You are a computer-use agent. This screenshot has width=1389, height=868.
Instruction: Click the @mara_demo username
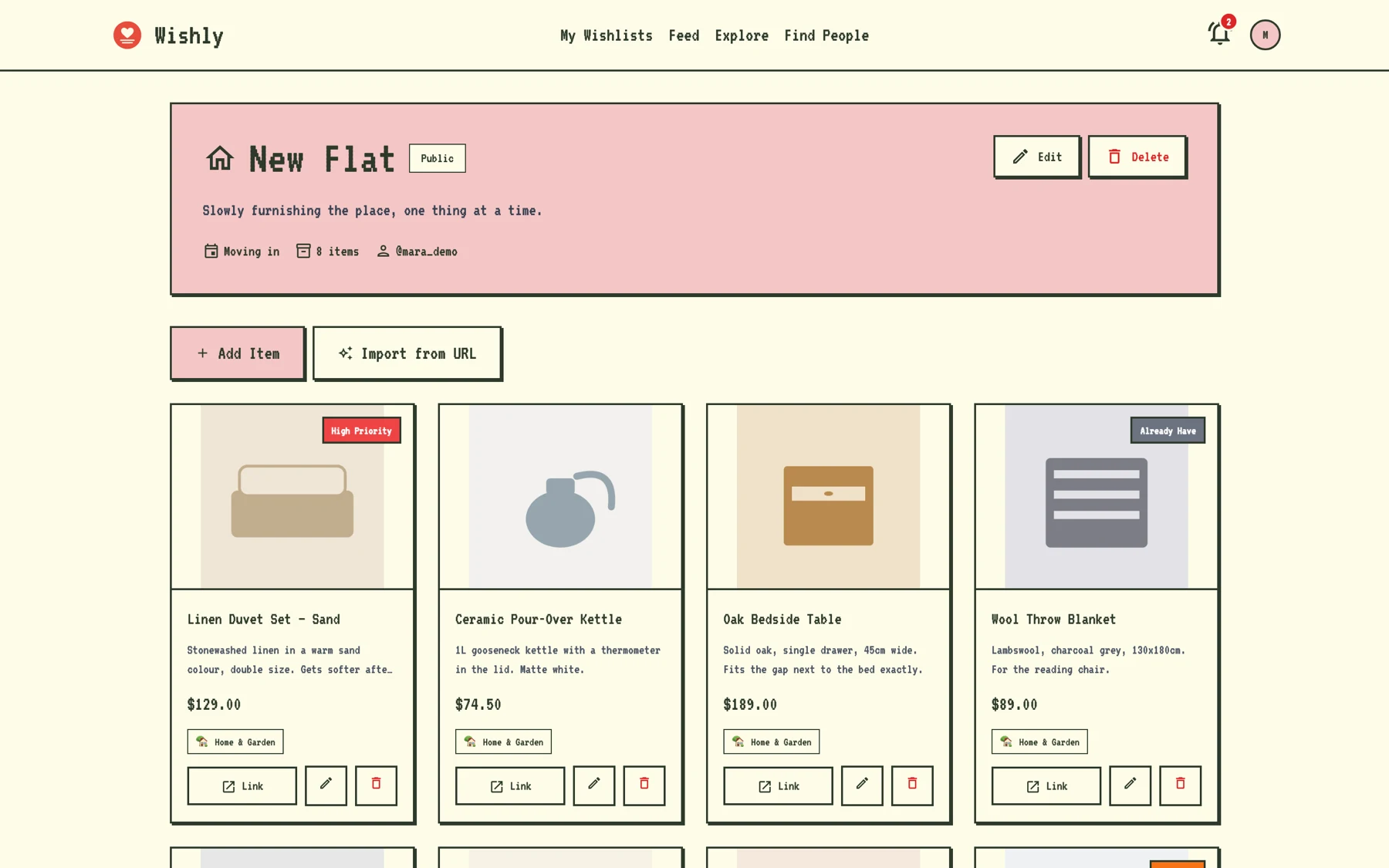click(x=426, y=252)
